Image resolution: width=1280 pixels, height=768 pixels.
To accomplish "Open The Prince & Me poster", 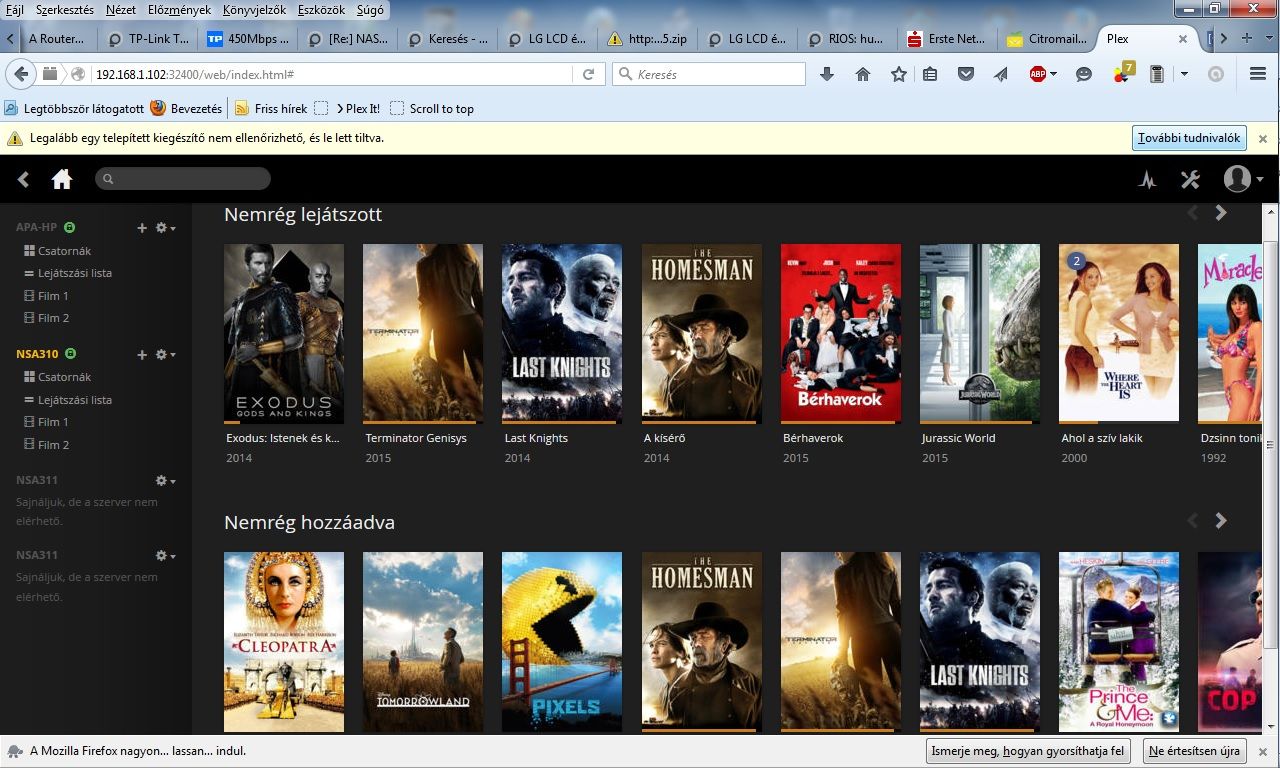I will point(1119,641).
